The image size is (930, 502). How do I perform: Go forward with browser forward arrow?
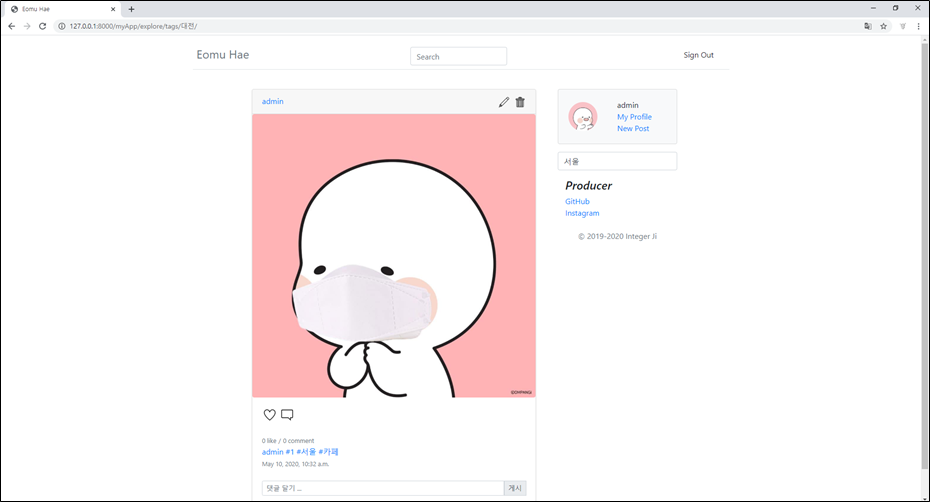pos(27,26)
